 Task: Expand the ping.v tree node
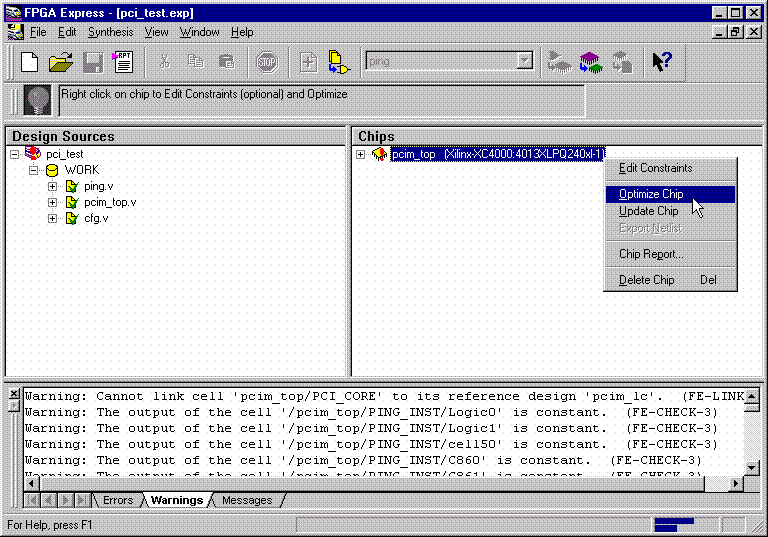(x=53, y=186)
